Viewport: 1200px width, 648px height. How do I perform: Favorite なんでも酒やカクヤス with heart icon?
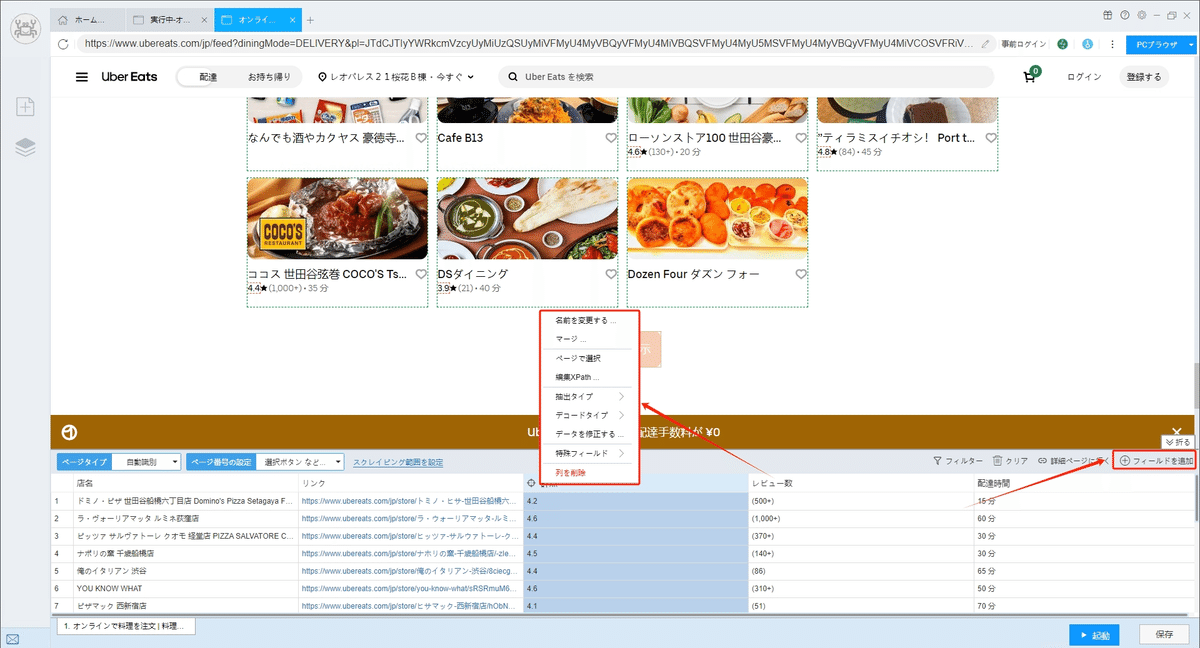pos(421,138)
